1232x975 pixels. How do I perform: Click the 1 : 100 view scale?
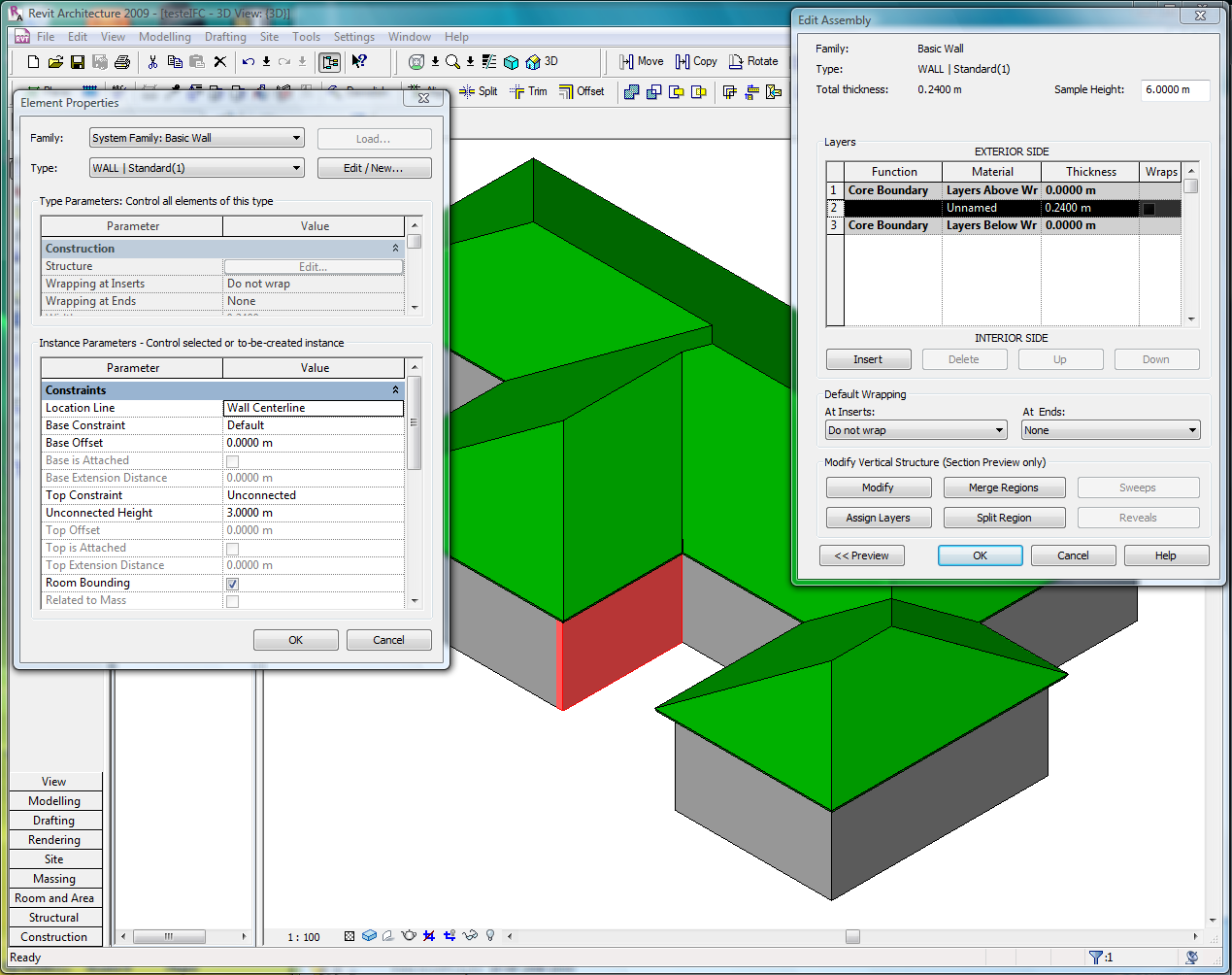click(304, 937)
